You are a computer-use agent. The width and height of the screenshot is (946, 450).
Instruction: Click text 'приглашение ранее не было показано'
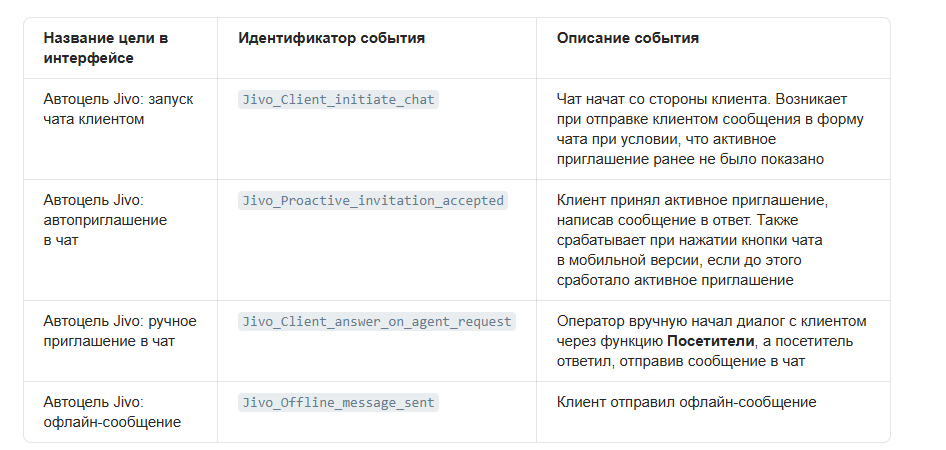point(690,159)
